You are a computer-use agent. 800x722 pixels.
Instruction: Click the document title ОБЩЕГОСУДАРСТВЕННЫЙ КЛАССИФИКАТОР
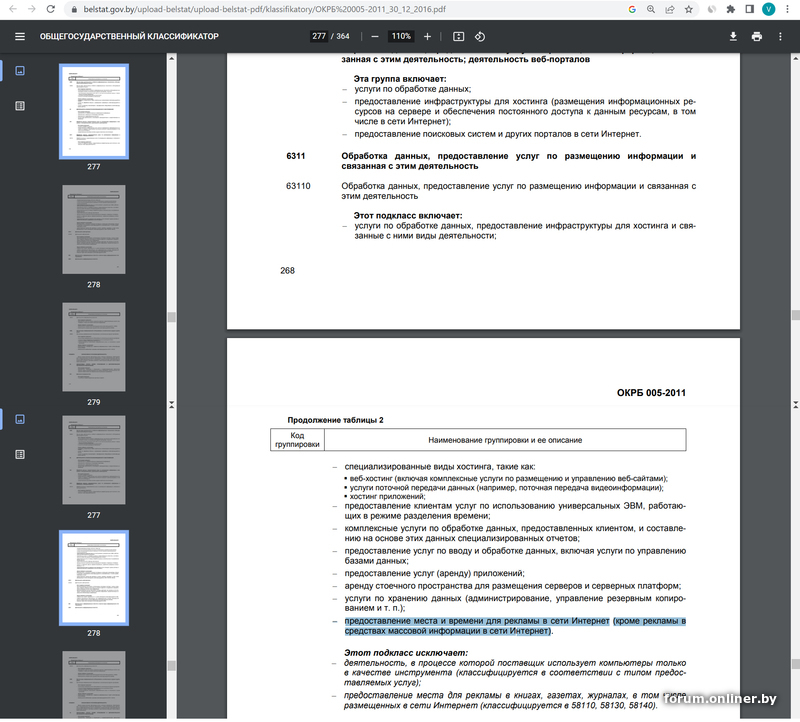[x=129, y=36]
